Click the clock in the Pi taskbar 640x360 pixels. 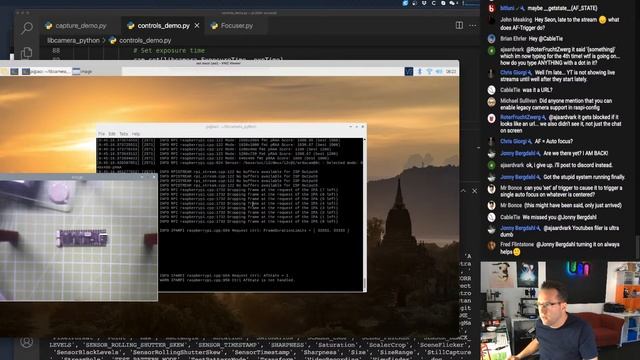coord(451,71)
